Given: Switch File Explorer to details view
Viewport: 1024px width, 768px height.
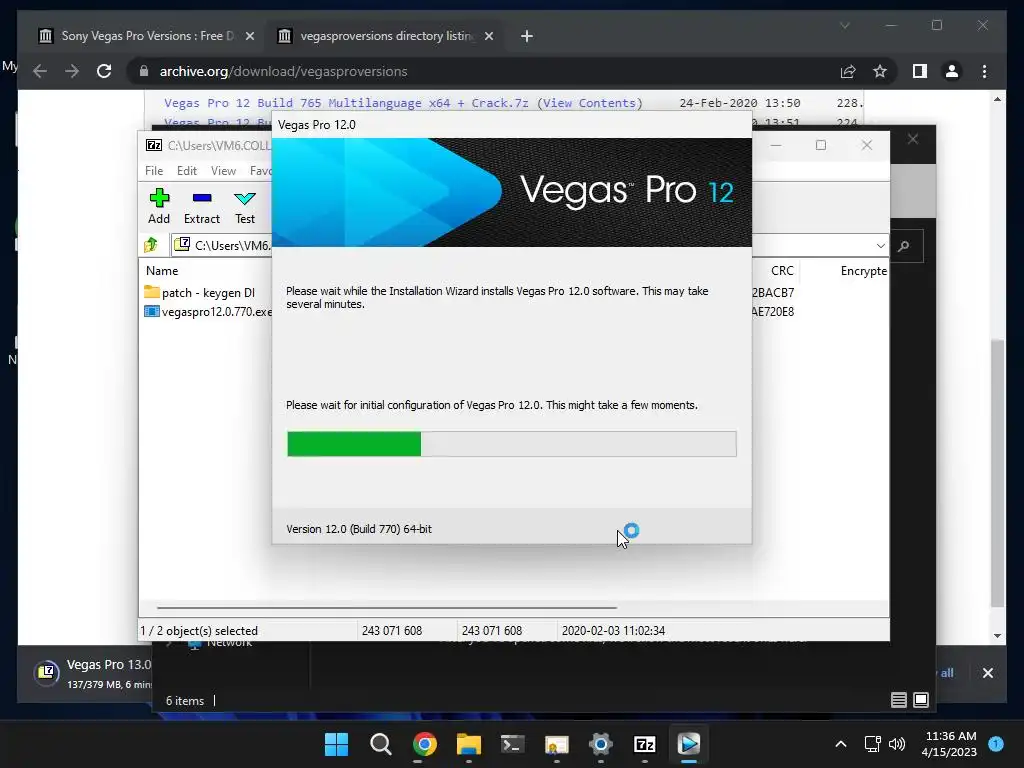Looking at the screenshot, I should pos(899,700).
